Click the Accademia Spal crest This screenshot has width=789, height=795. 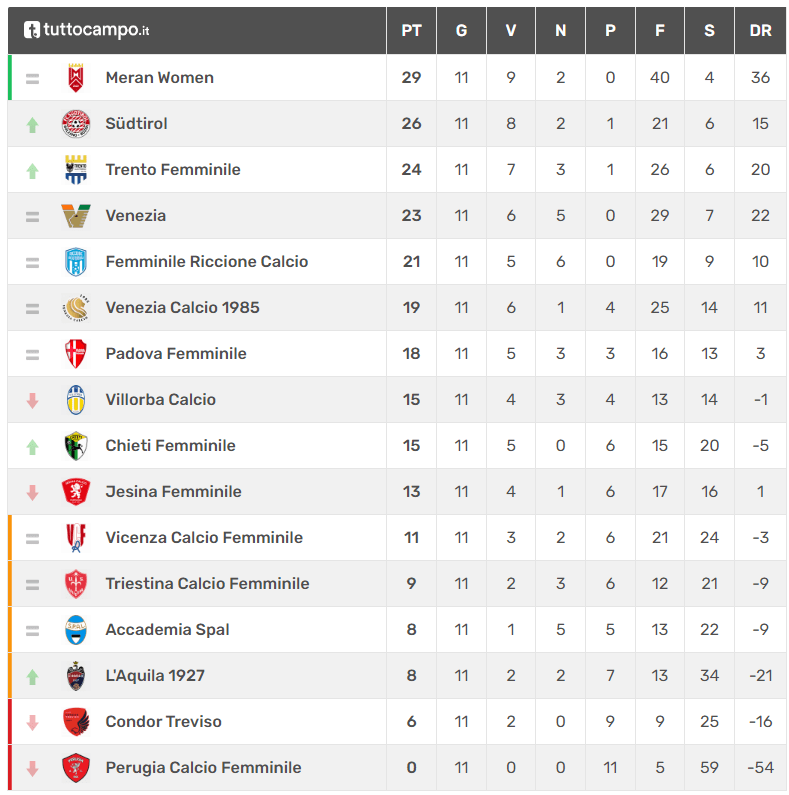76,630
